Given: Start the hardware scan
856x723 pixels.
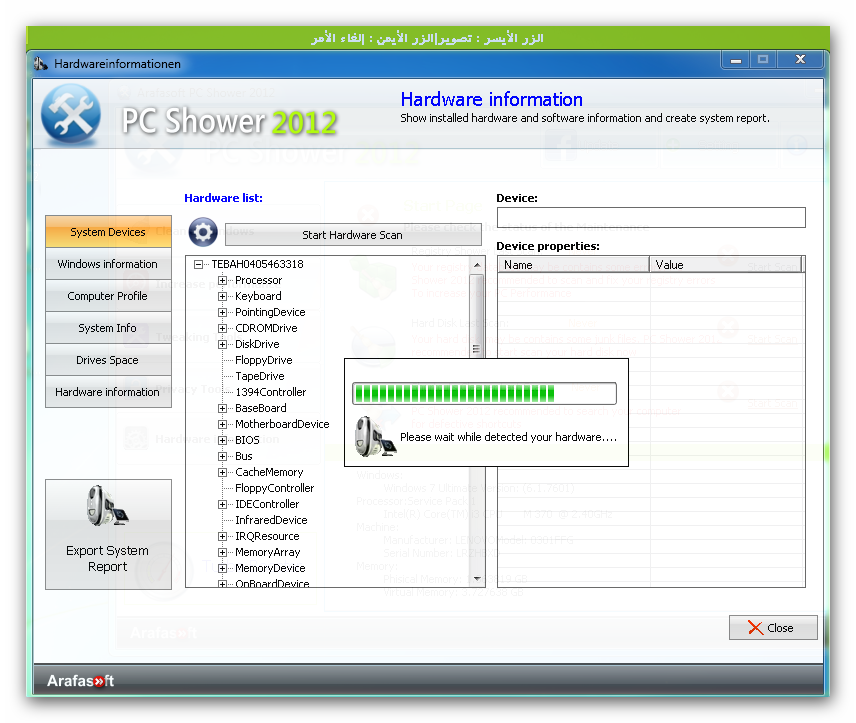Looking at the screenshot, I should point(353,235).
